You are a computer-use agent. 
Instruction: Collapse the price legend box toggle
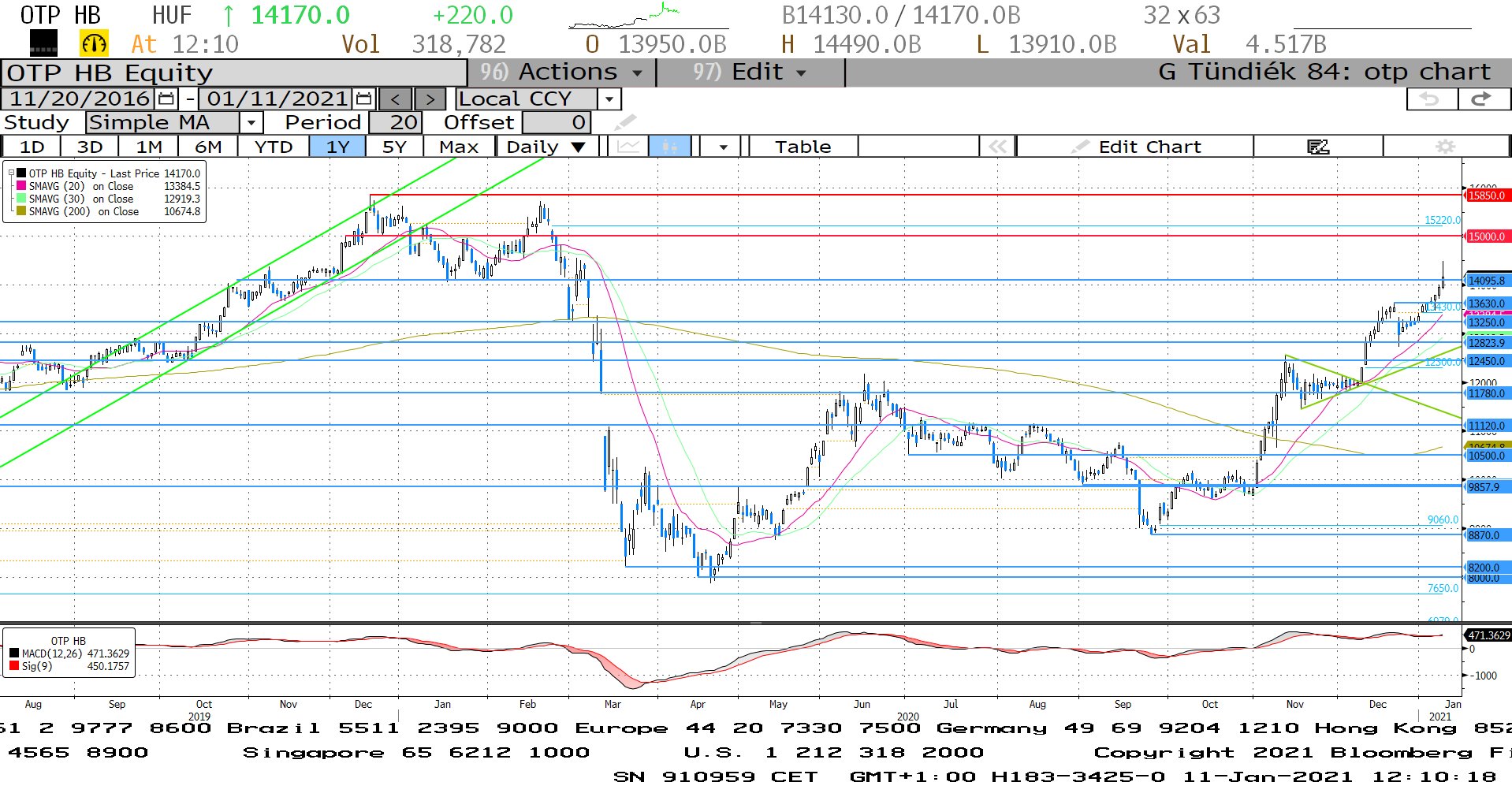(x=11, y=171)
